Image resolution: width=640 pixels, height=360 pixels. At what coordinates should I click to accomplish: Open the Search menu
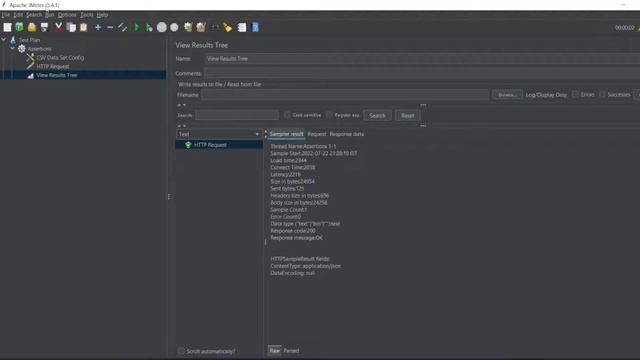point(34,15)
